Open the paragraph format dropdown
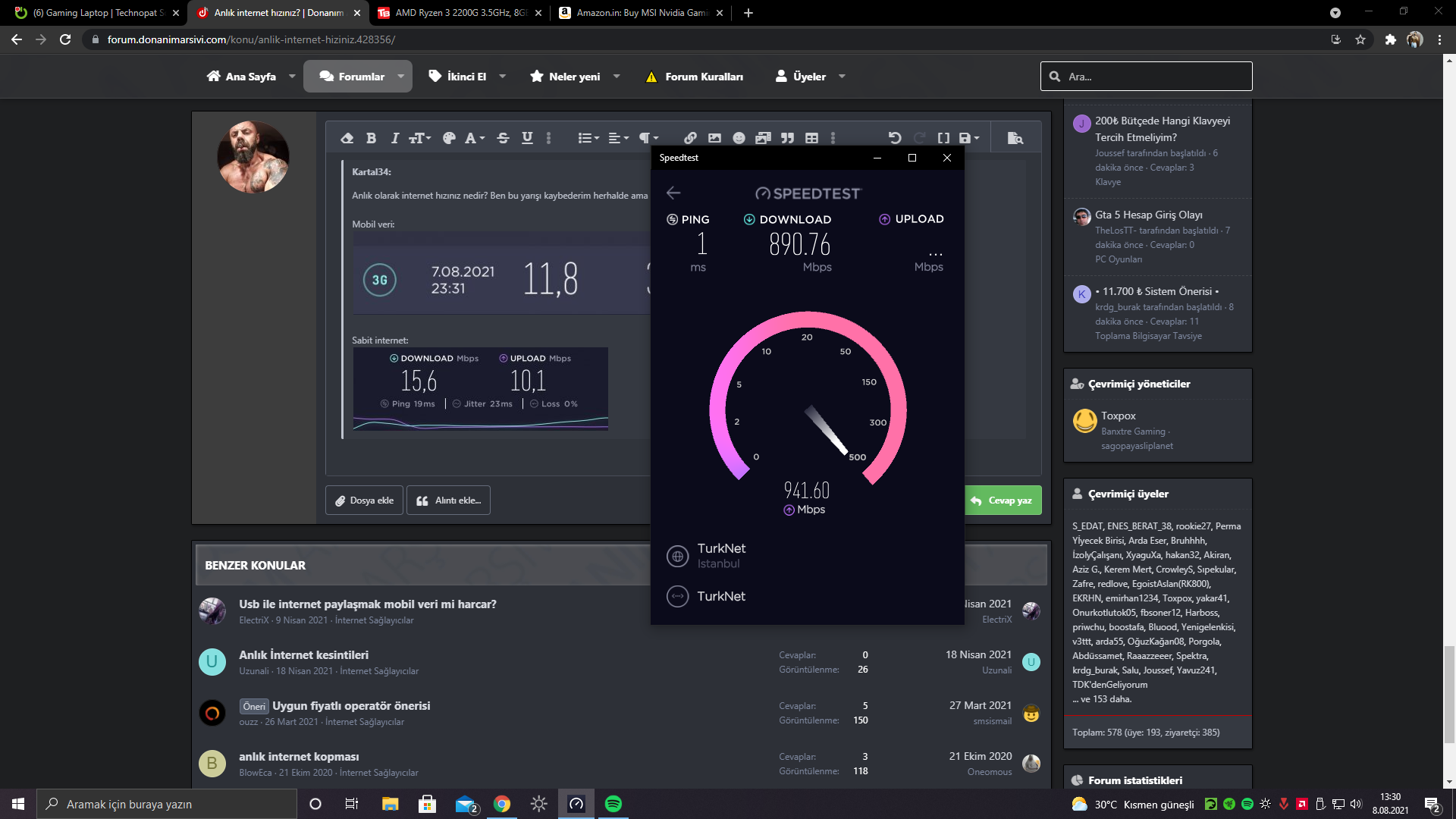Image resolution: width=1456 pixels, height=819 pixels. point(648,138)
